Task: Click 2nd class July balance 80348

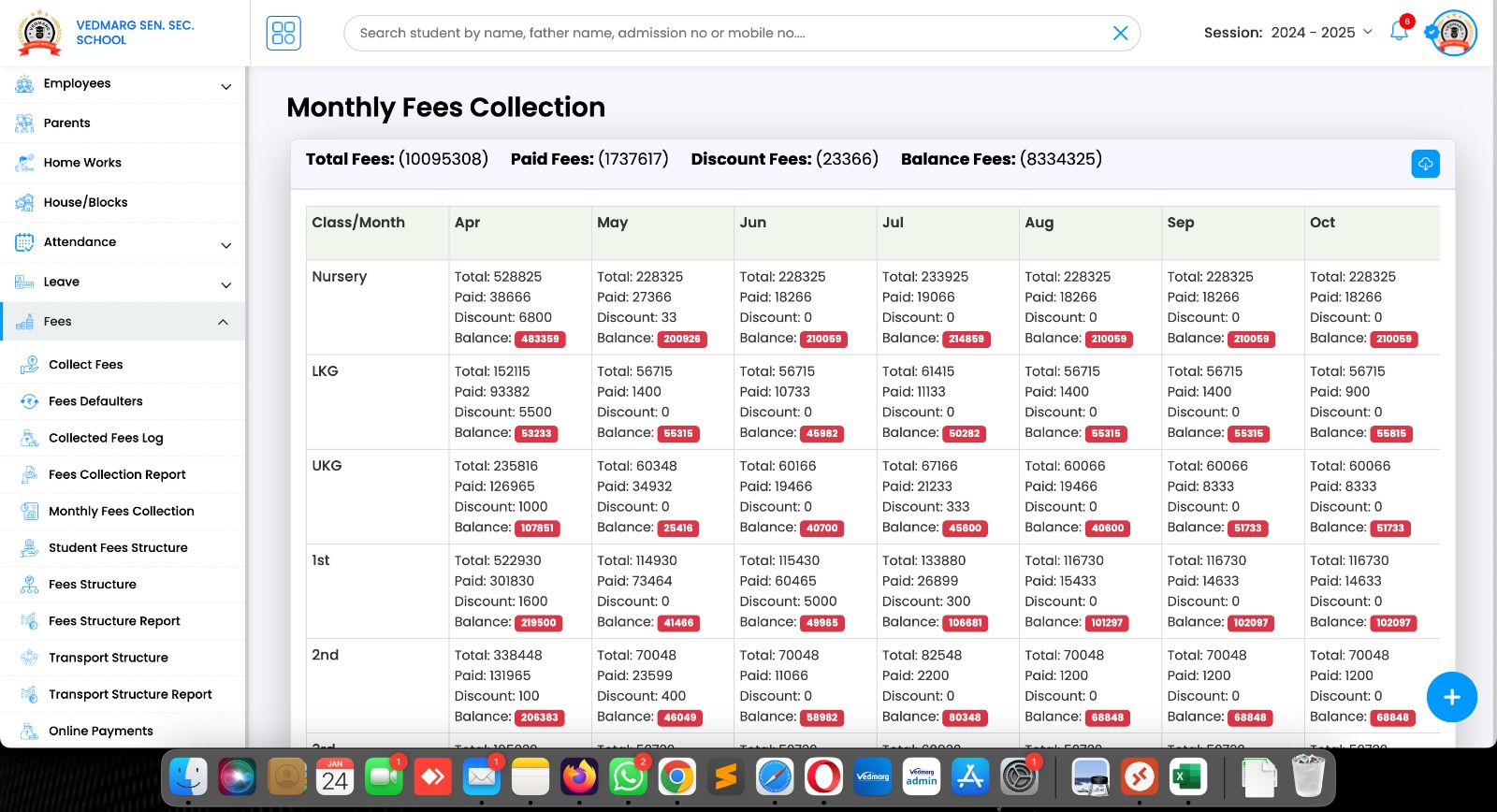Action: pyautogui.click(x=965, y=718)
